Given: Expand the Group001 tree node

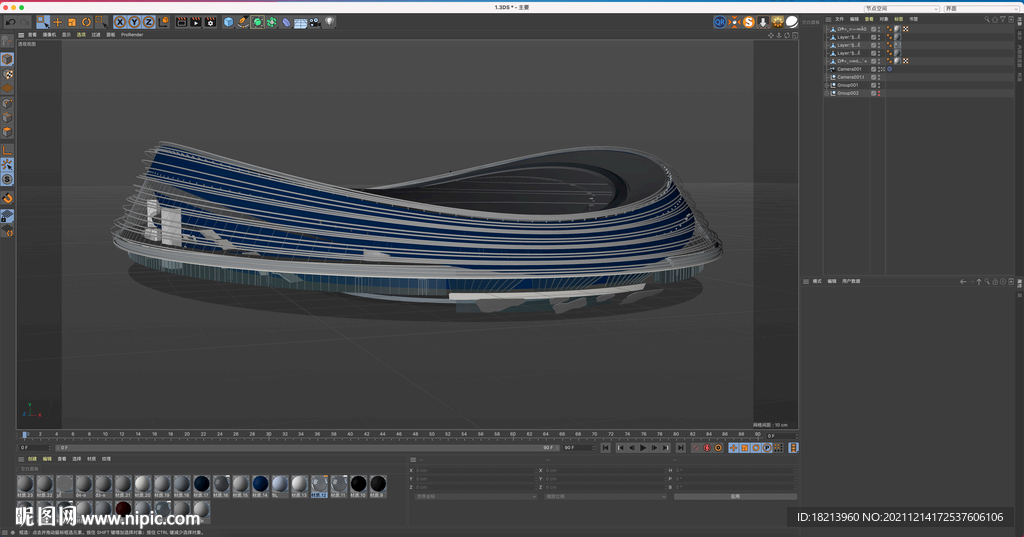Looking at the screenshot, I should (x=827, y=85).
